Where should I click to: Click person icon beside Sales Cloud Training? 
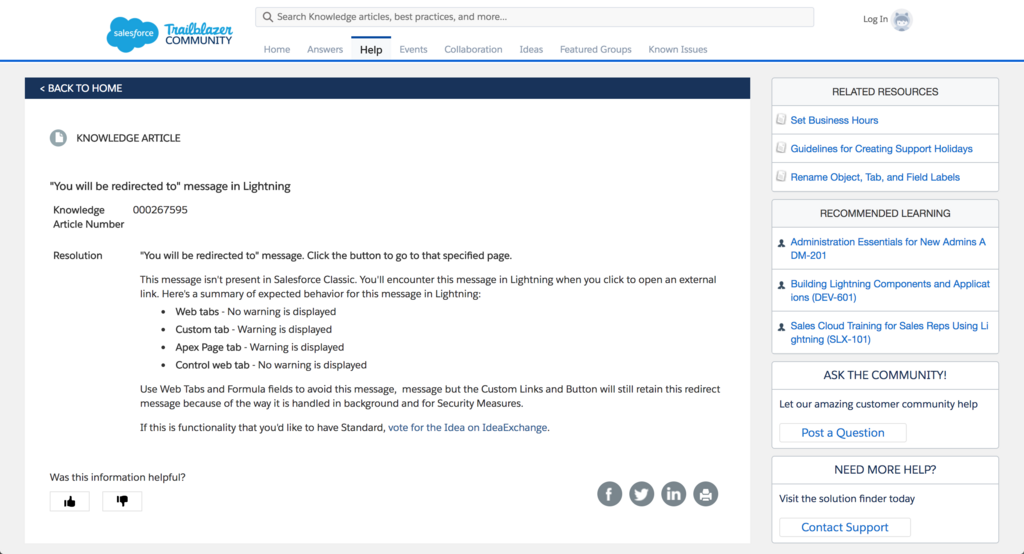[781, 327]
